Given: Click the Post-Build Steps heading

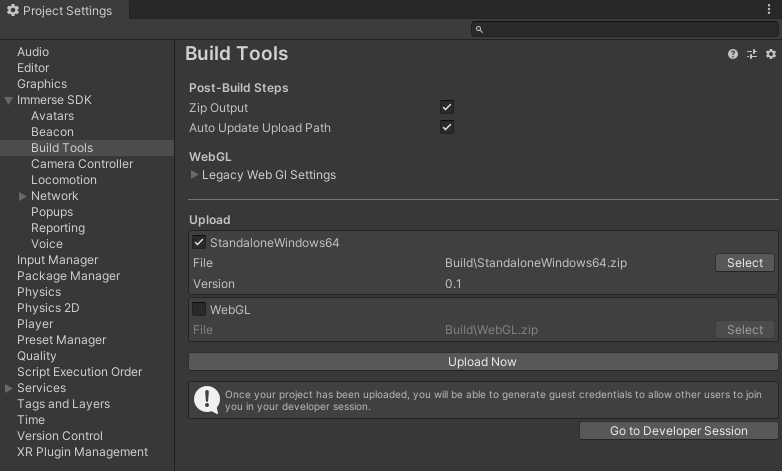Looking at the screenshot, I should point(238,88).
